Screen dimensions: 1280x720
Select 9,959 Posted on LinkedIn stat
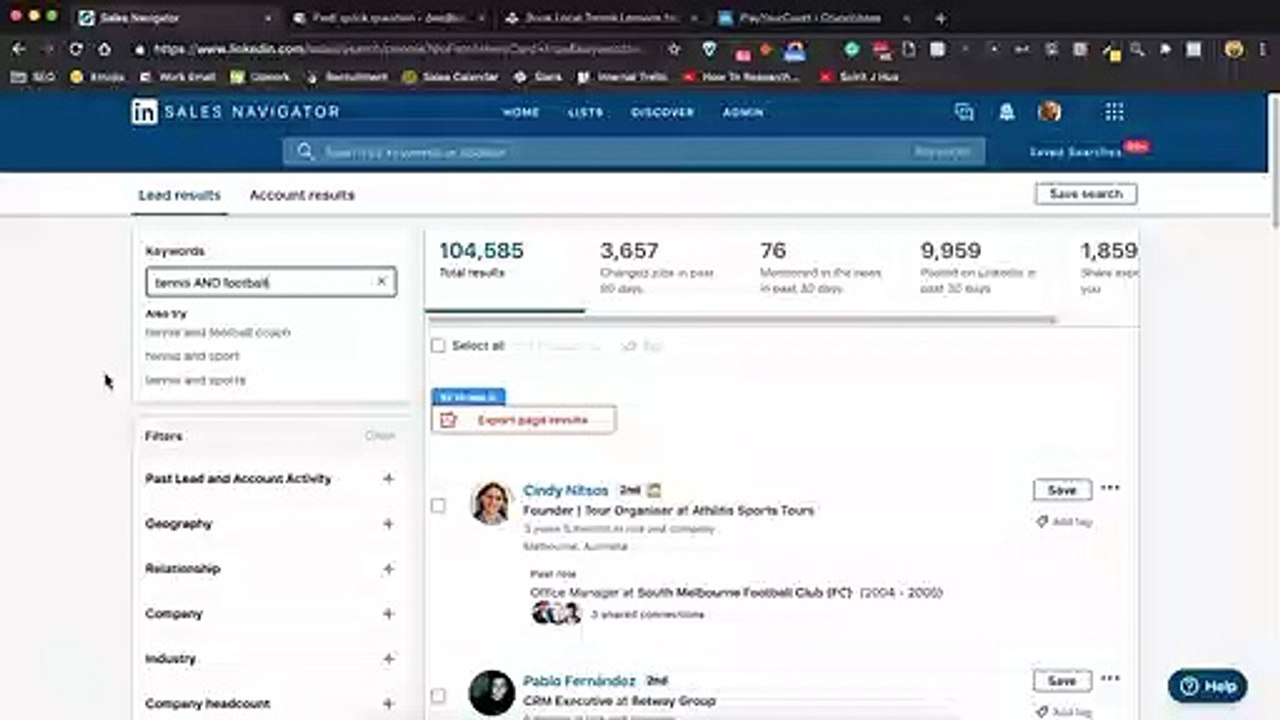978,267
